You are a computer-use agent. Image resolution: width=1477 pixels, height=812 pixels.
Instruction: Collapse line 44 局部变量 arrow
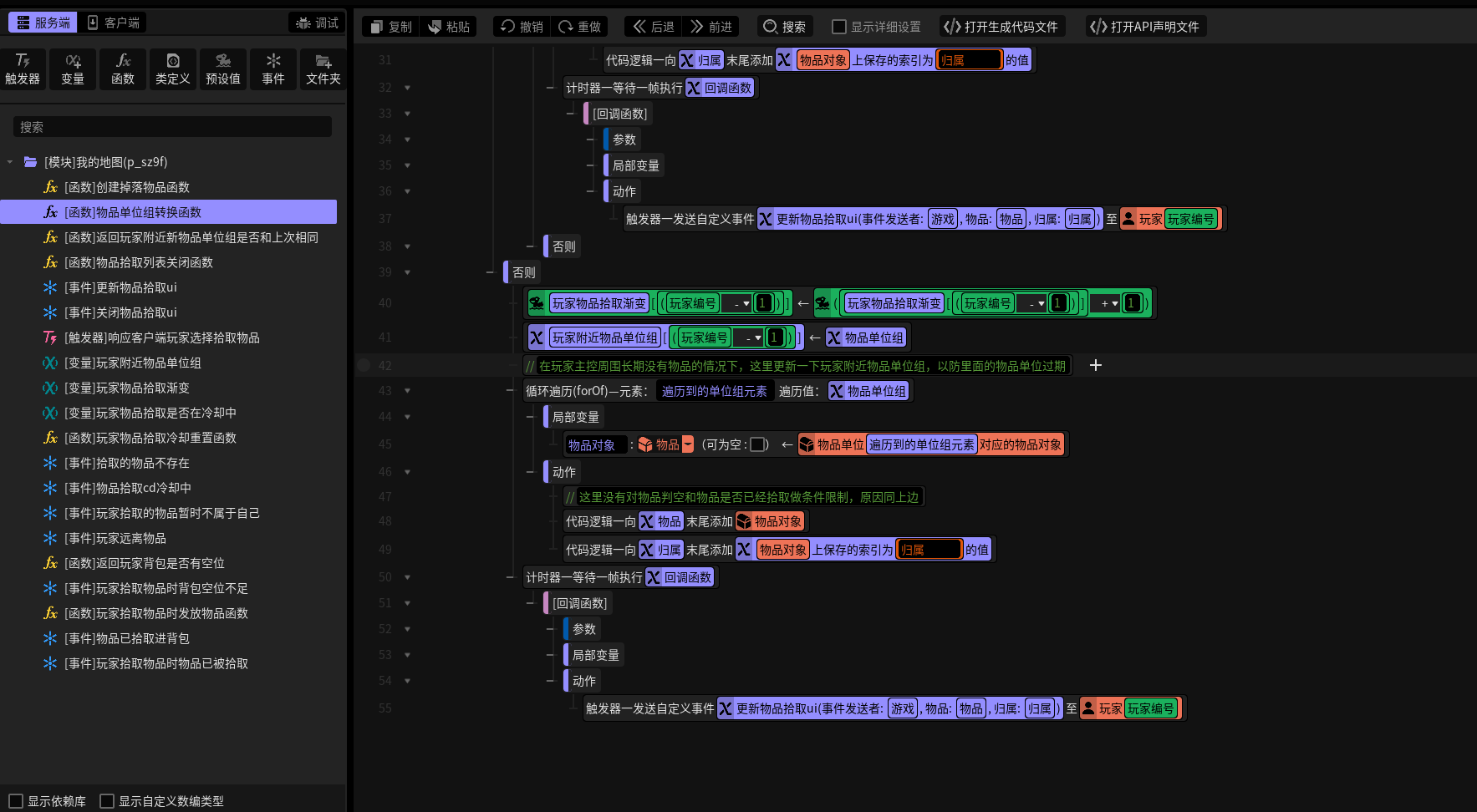[x=408, y=417]
